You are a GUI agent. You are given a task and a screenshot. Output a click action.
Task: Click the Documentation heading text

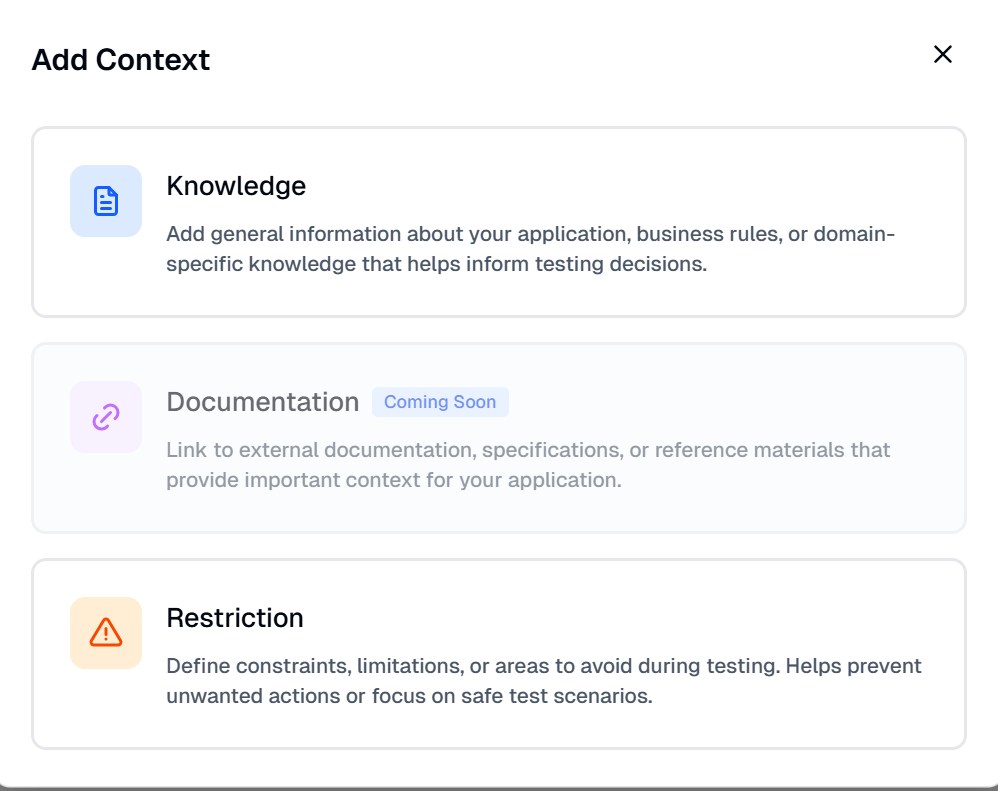262,402
